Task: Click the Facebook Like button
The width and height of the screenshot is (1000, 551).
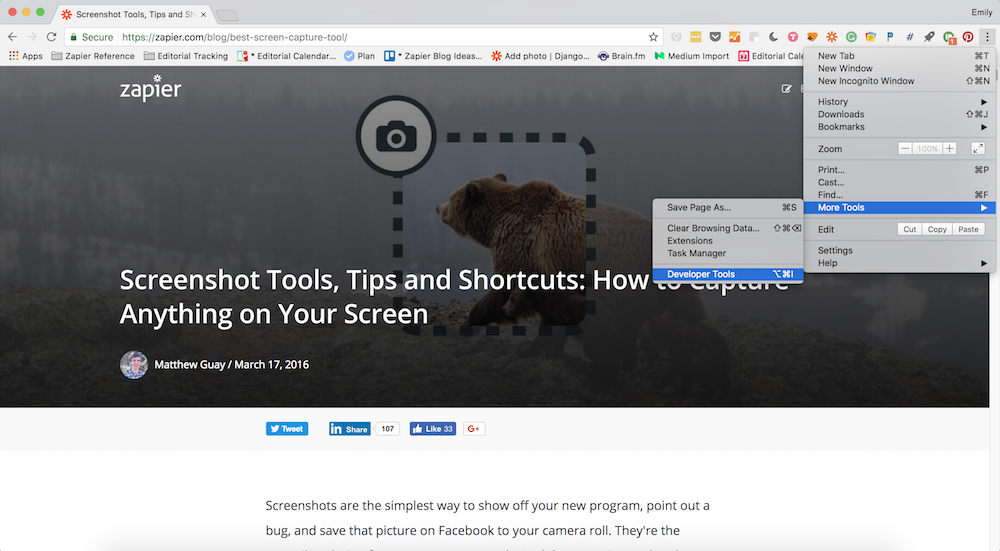Action: click(432, 429)
